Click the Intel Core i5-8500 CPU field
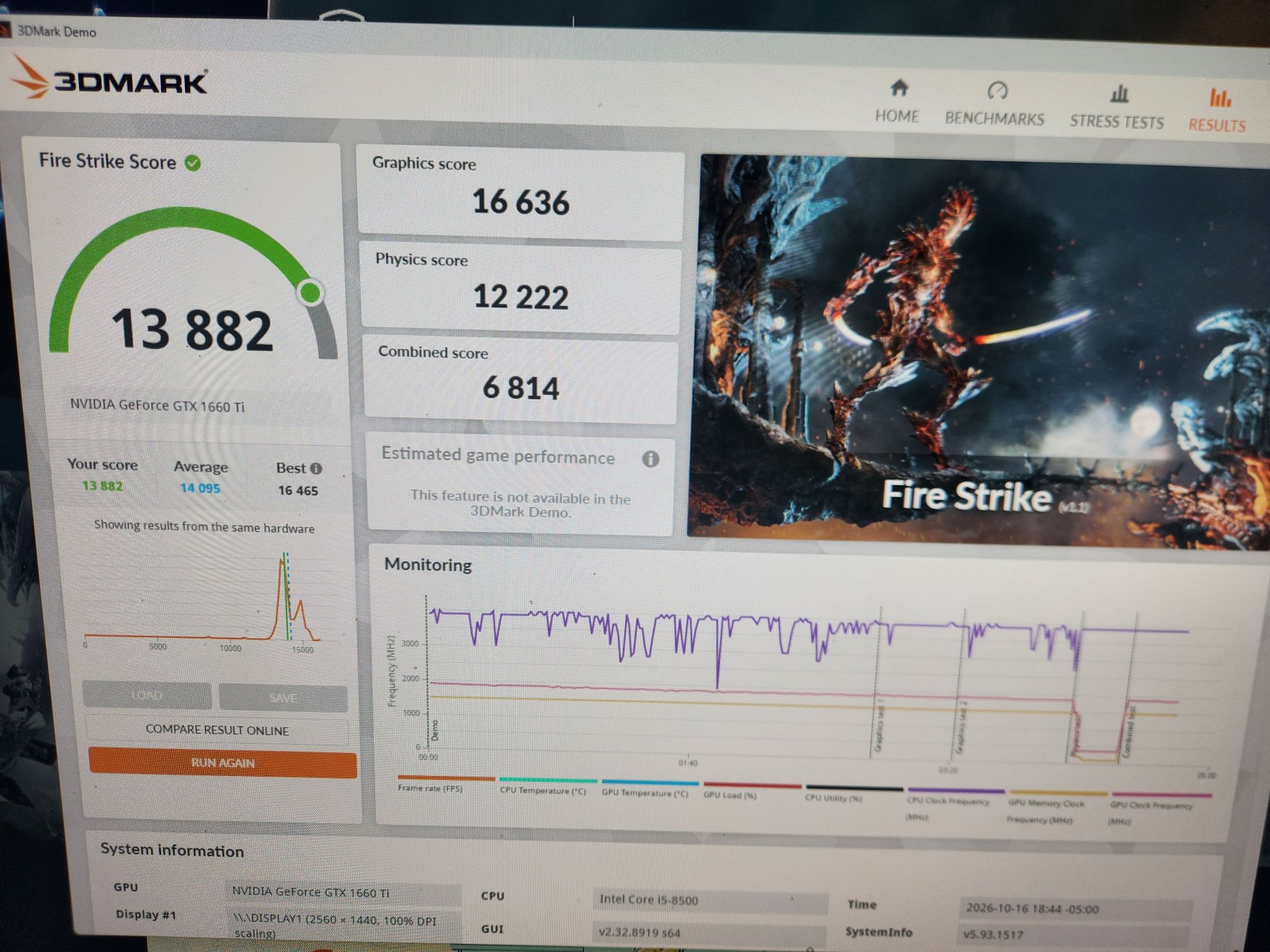Screen dimensions: 1270x952 tap(710, 901)
